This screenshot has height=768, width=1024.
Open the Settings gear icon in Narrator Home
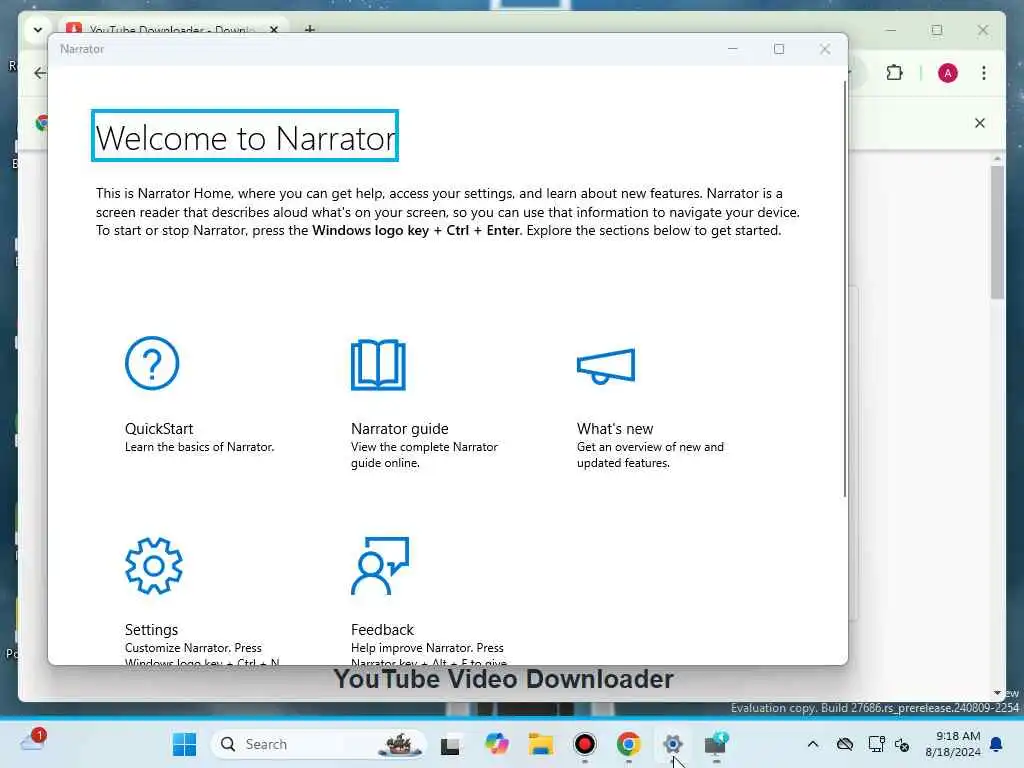[153, 566]
